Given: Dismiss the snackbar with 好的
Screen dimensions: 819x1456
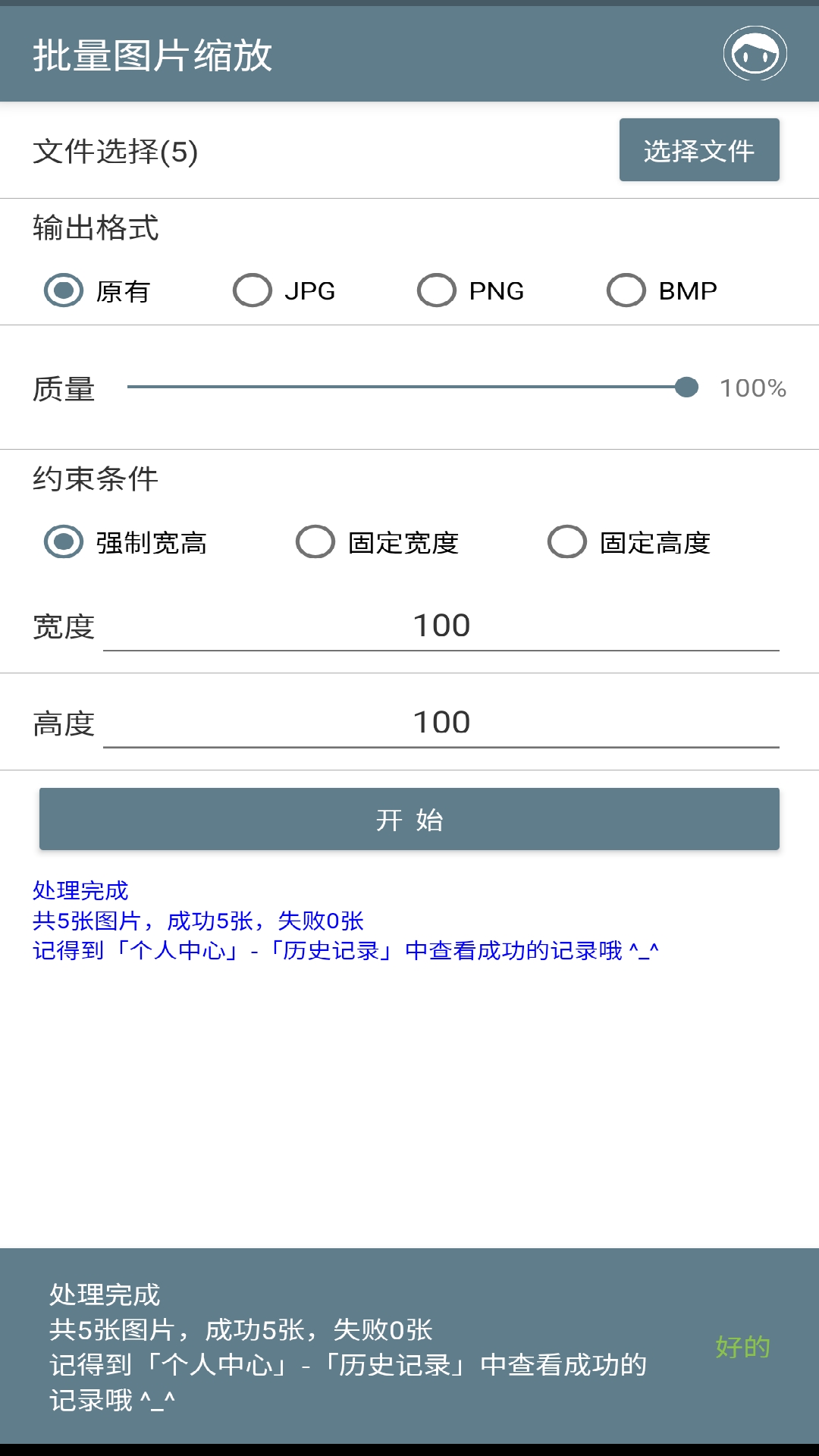Looking at the screenshot, I should click(x=742, y=1347).
